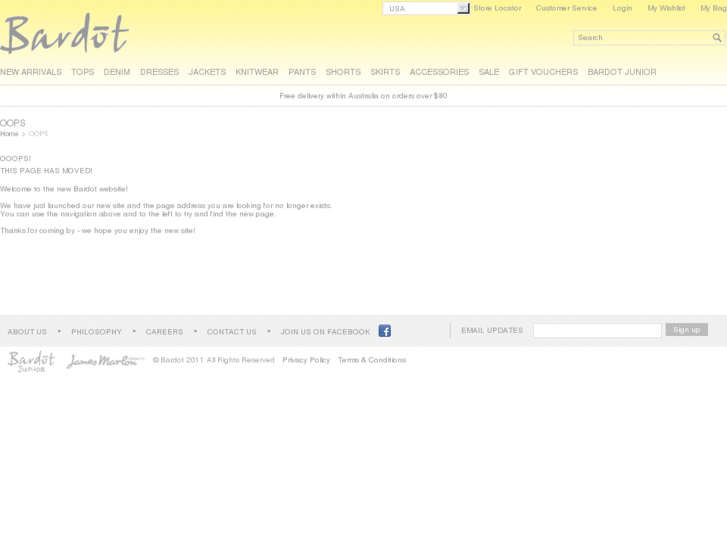Focus the Email Updates input field

(597, 330)
